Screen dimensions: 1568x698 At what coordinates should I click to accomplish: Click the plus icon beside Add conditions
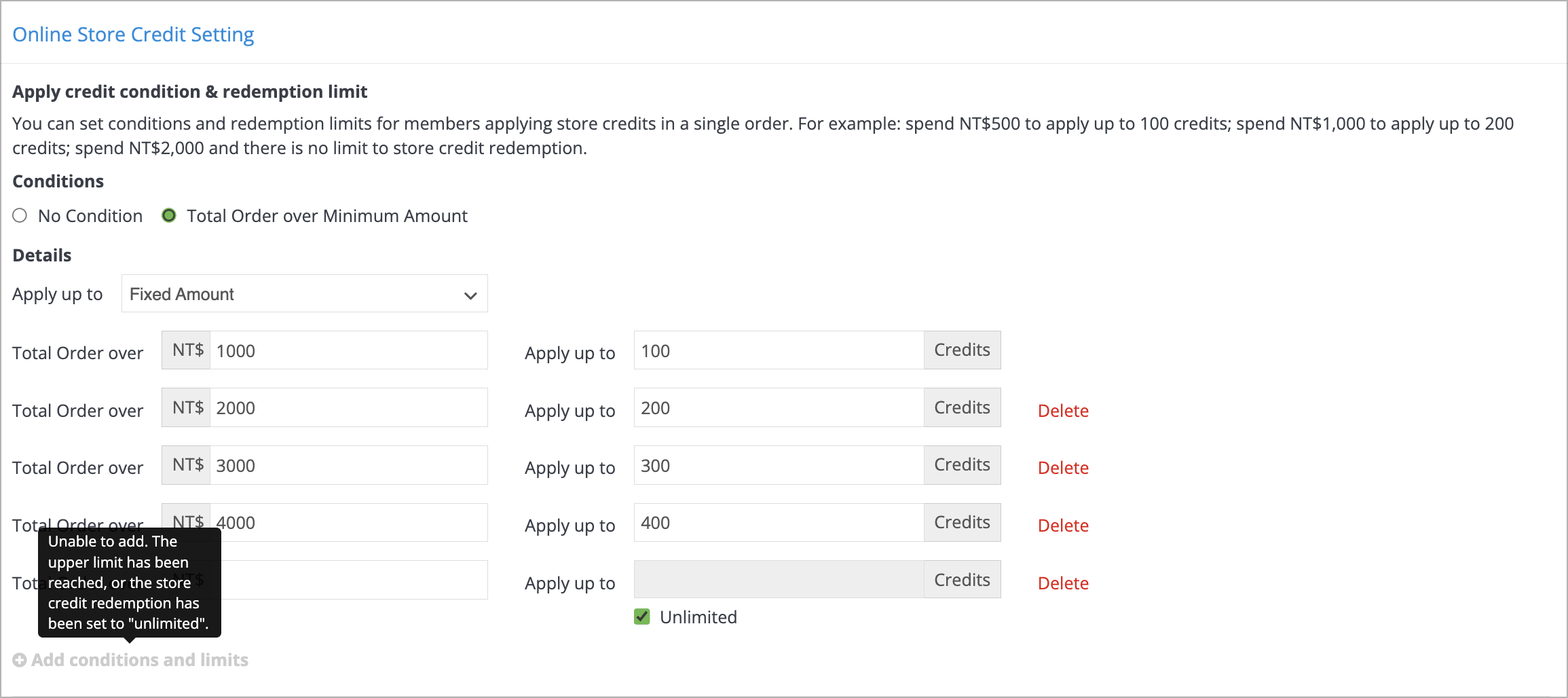coord(20,660)
